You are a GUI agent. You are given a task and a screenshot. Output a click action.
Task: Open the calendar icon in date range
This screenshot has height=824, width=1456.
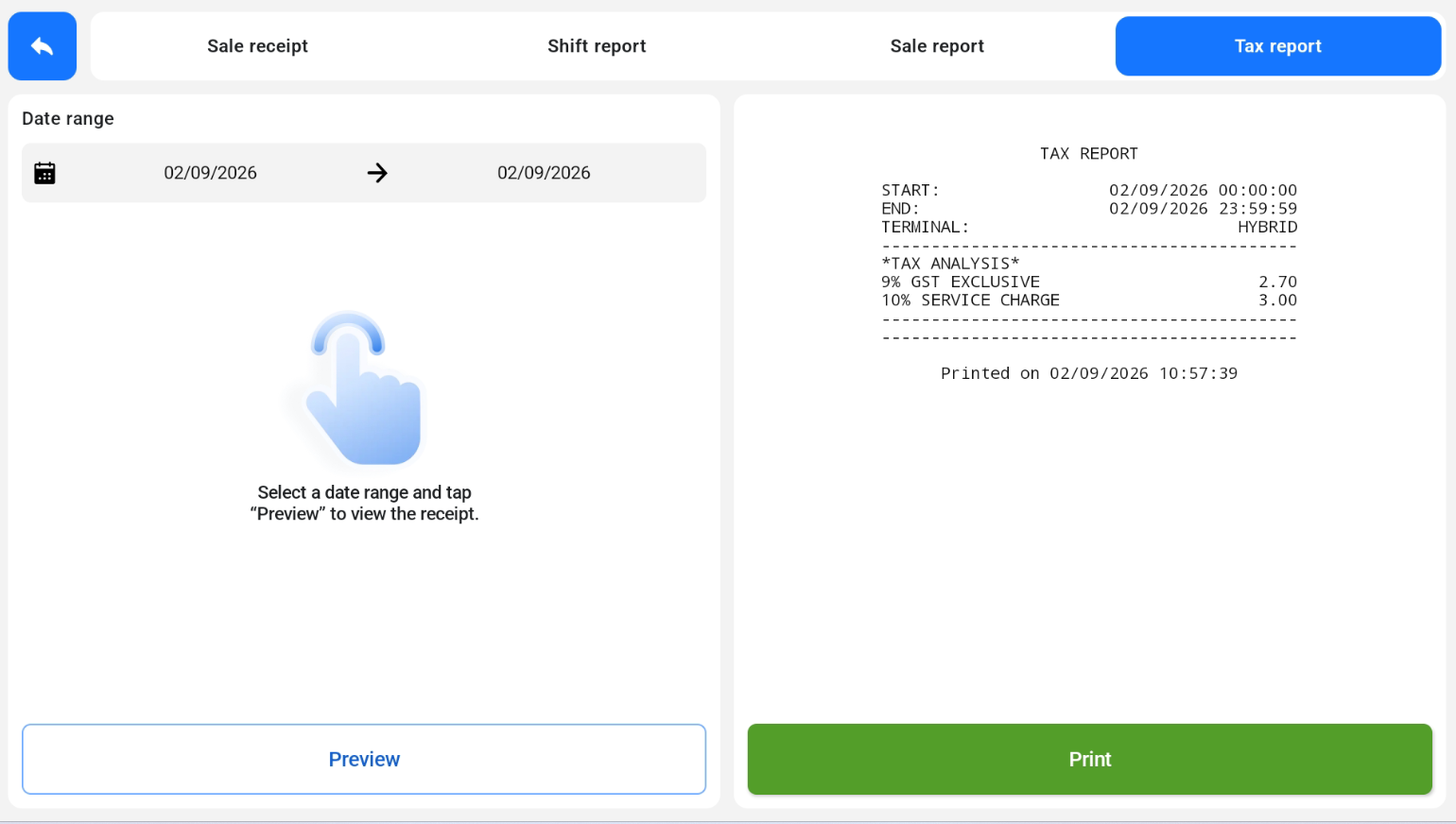(x=44, y=173)
